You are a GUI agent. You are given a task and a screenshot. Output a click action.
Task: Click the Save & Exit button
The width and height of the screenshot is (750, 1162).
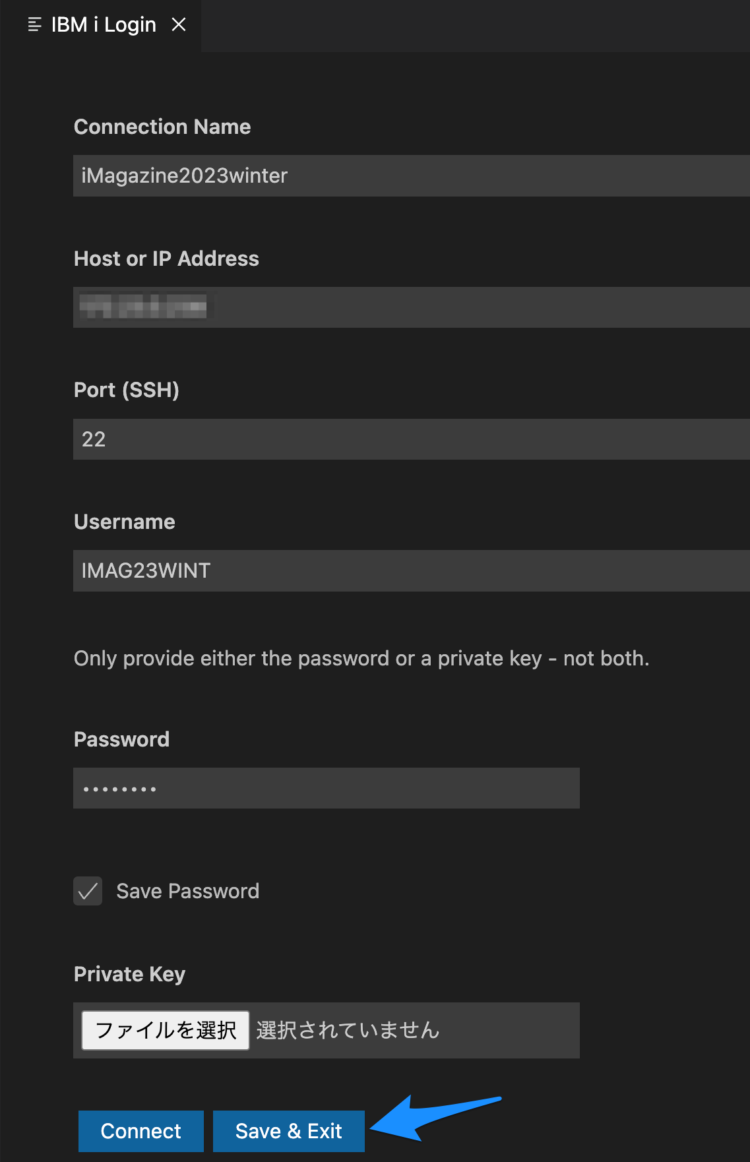288,1131
